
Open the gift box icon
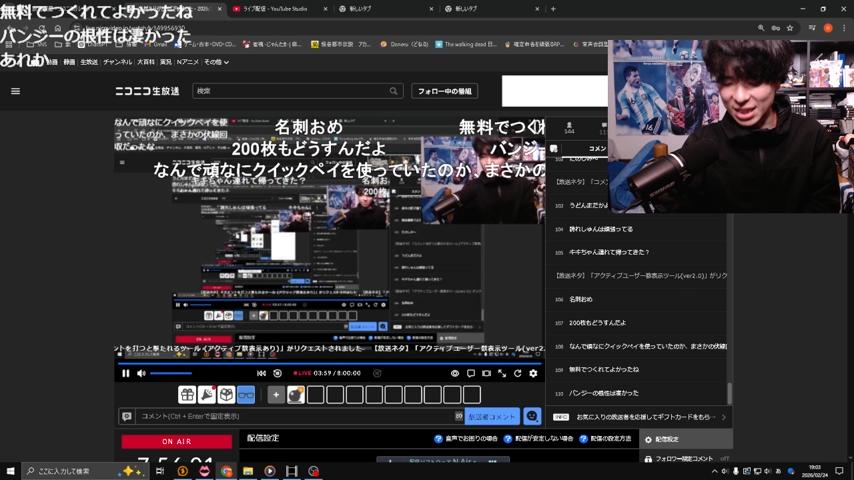(187, 394)
